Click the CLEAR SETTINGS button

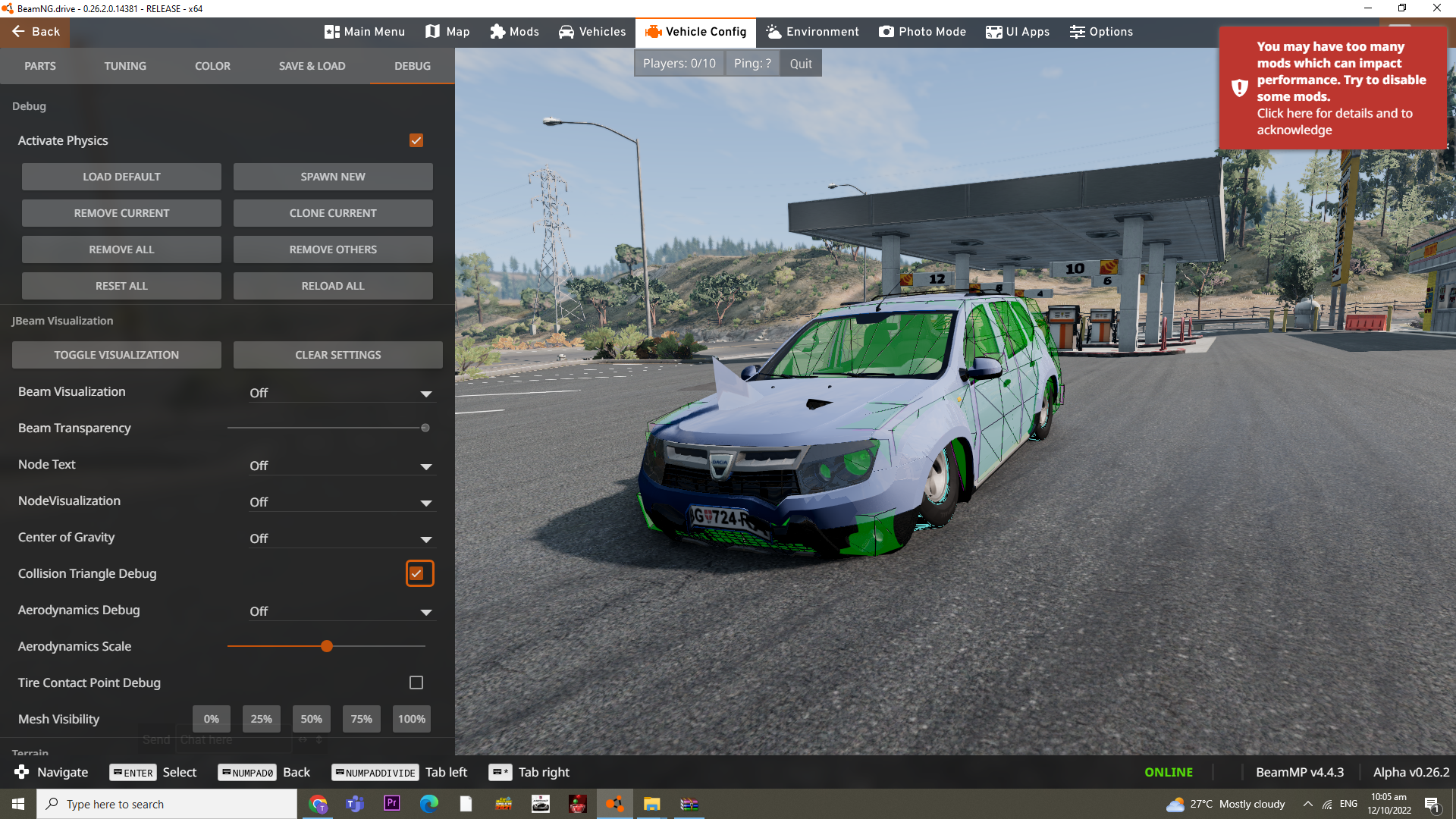tap(338, 355)
